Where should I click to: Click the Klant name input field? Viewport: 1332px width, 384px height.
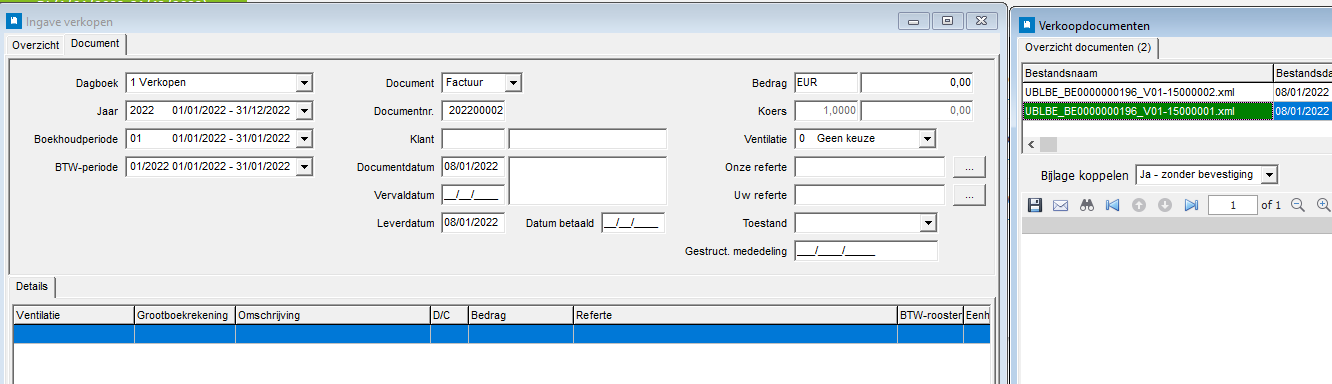[588, 138]
